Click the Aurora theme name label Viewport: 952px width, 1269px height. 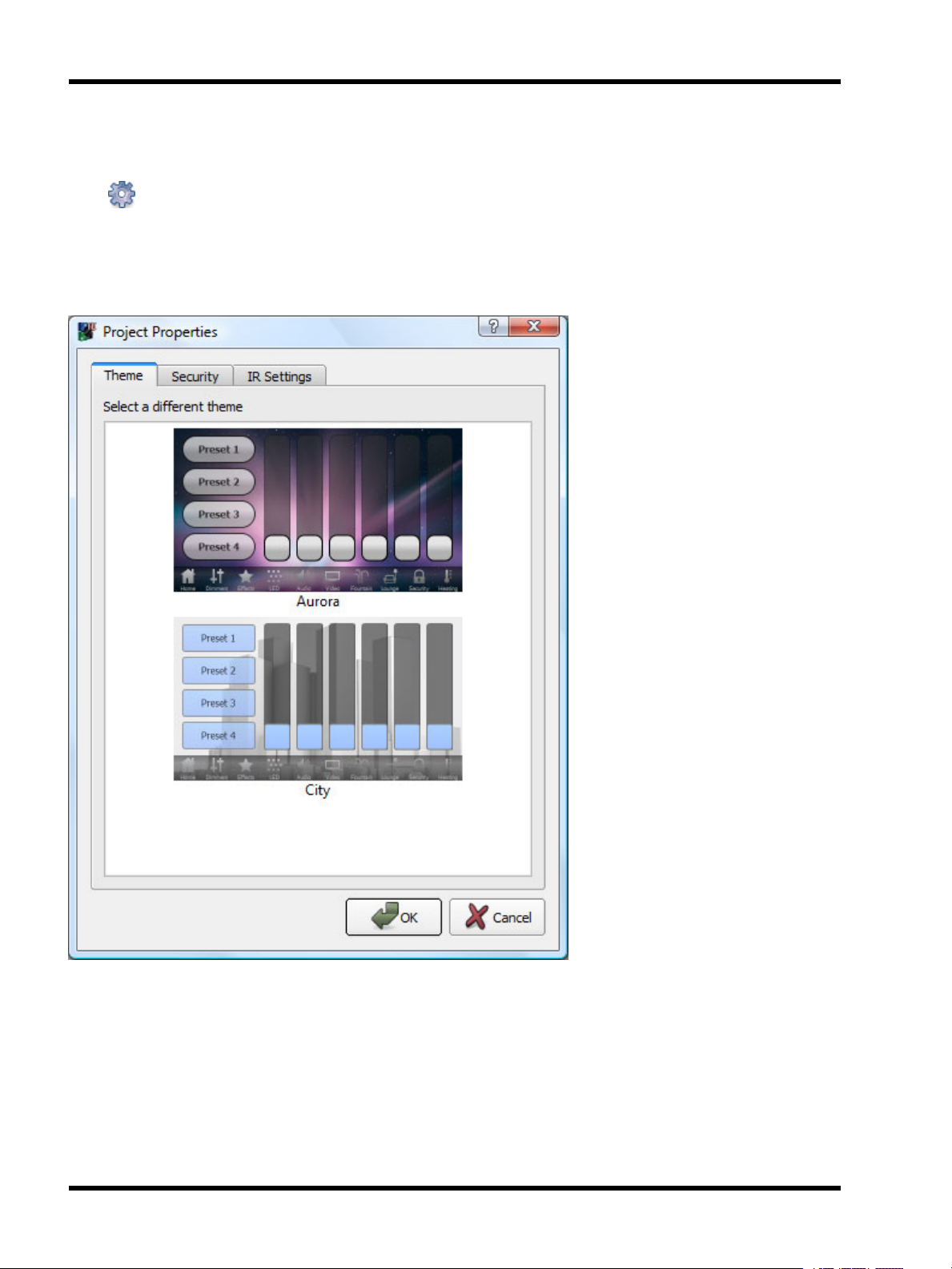tap(318, 601)
